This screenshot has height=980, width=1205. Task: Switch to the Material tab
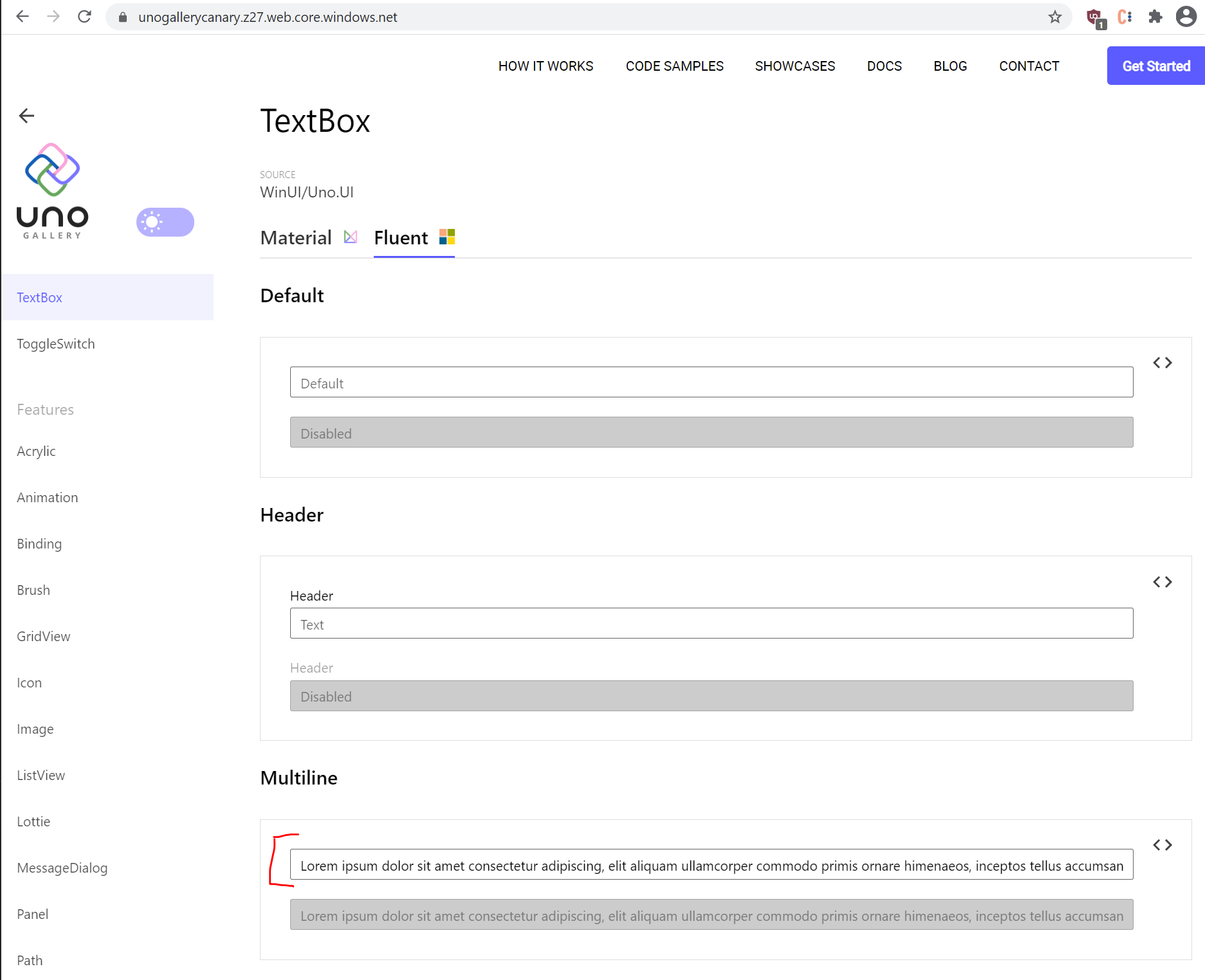coord(296,237)
